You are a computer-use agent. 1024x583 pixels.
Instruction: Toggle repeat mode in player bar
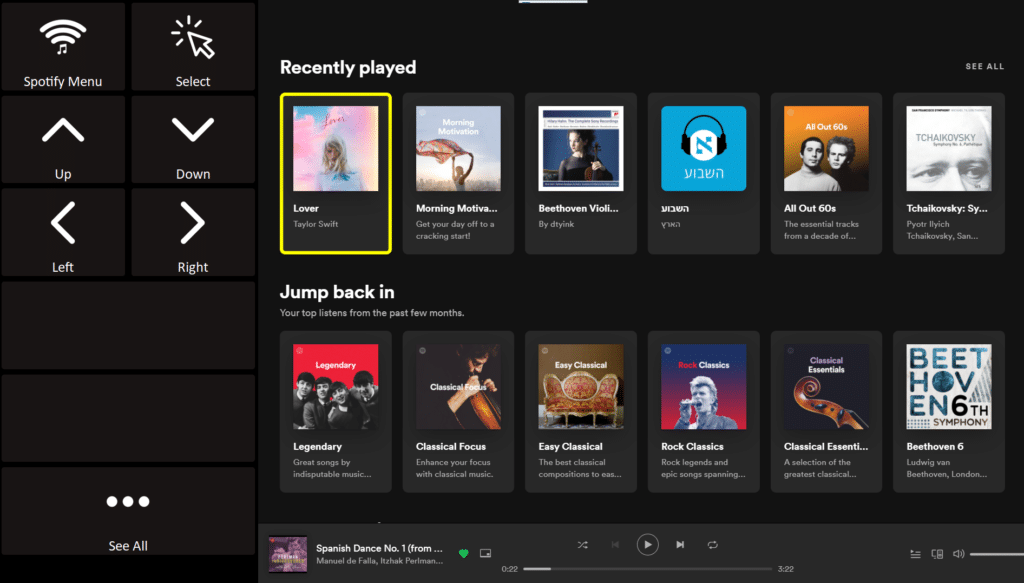click(x=712, y=544)
